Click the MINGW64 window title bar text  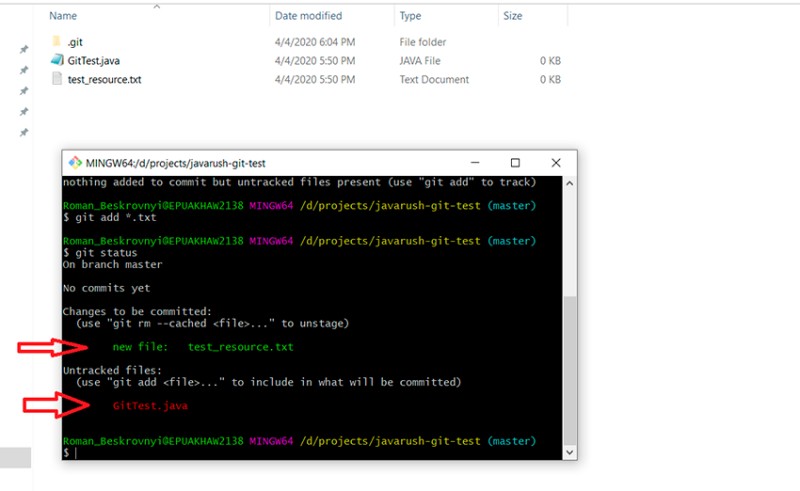pyautogui.click(x=176, y=163)
